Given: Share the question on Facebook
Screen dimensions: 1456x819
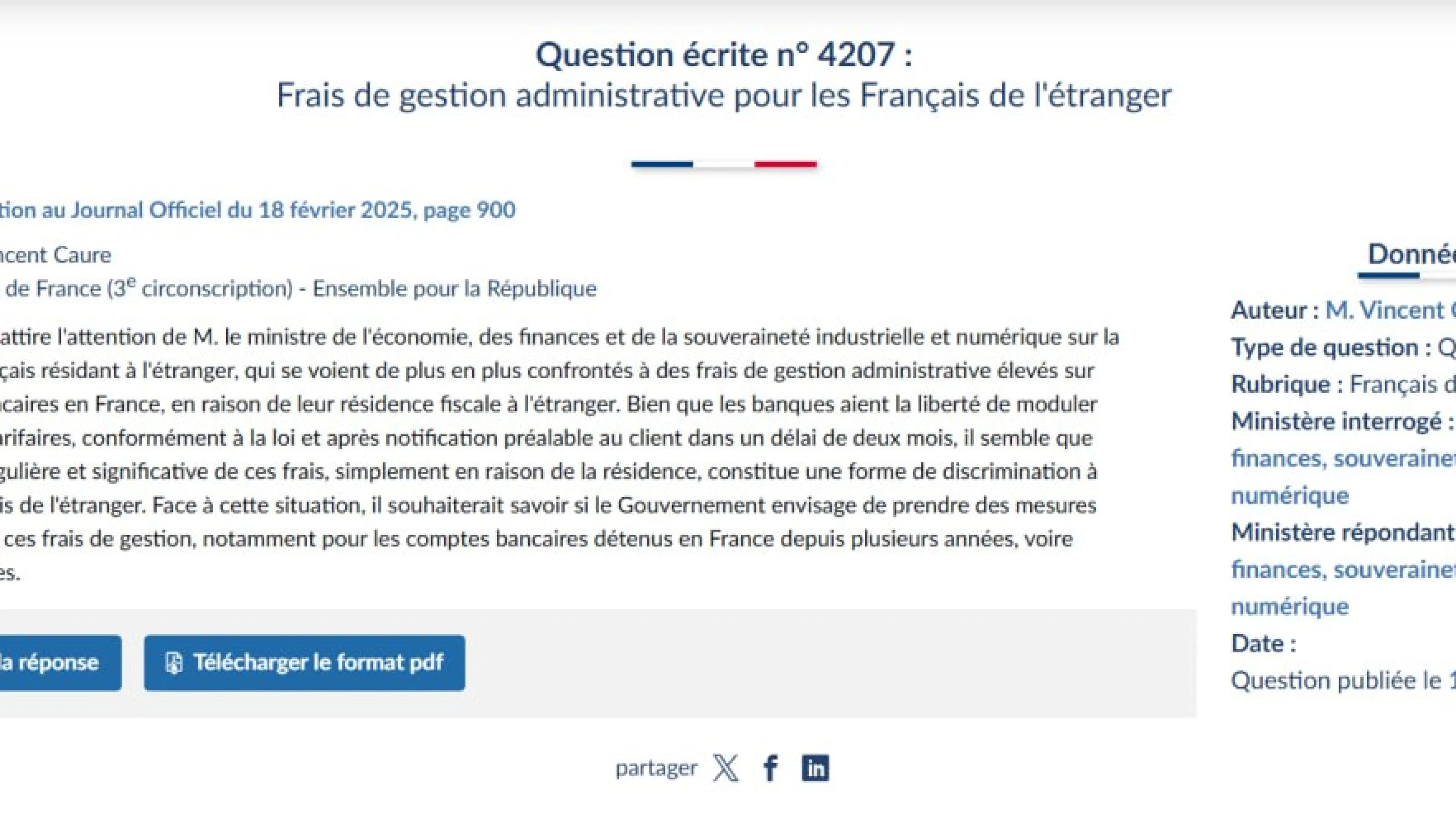Looking at the screenshot, I should click(x=770, y=768).
